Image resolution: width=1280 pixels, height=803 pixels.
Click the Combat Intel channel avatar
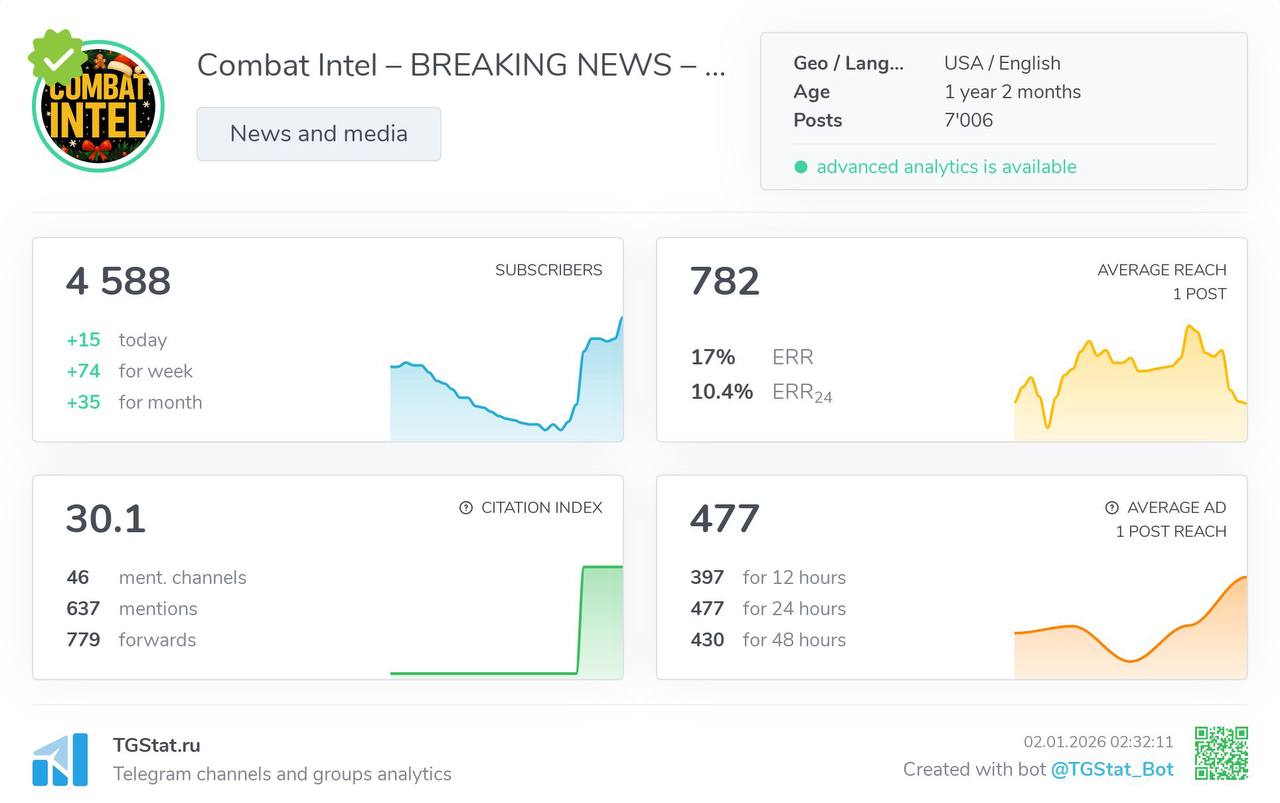tap(98, 108)
